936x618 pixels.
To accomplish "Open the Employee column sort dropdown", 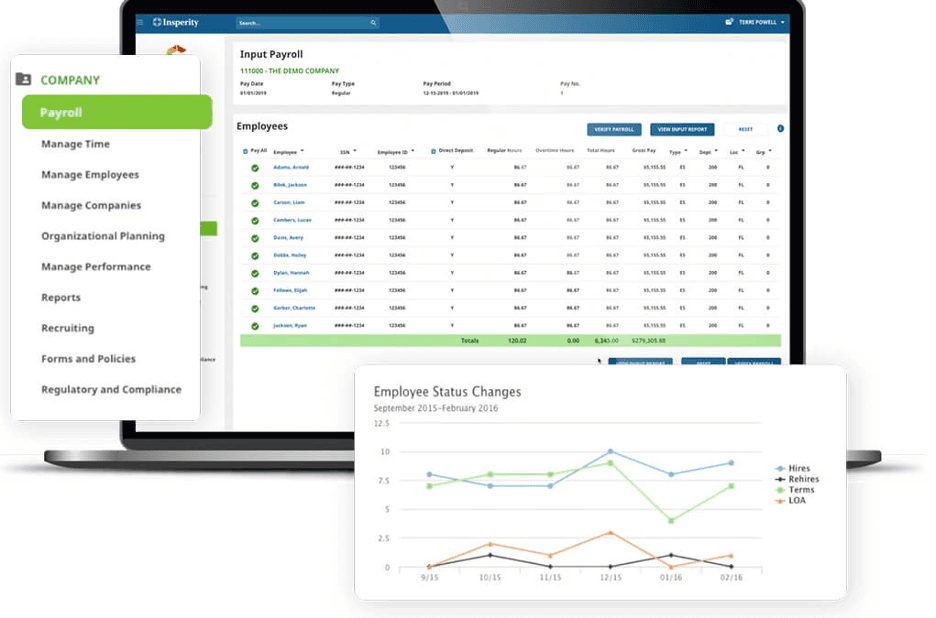I will point(302,151).
